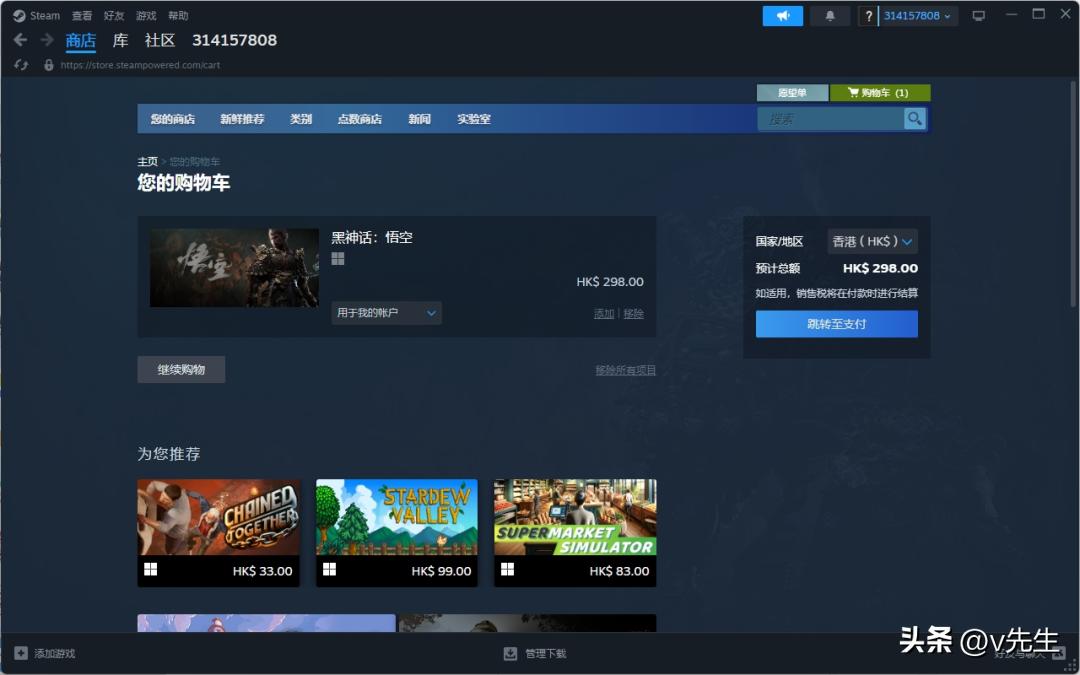Expand the 用于我的帐户 purchase dropdown
Viewport: 1080px width, 675px height.
[x=386, y=313]
